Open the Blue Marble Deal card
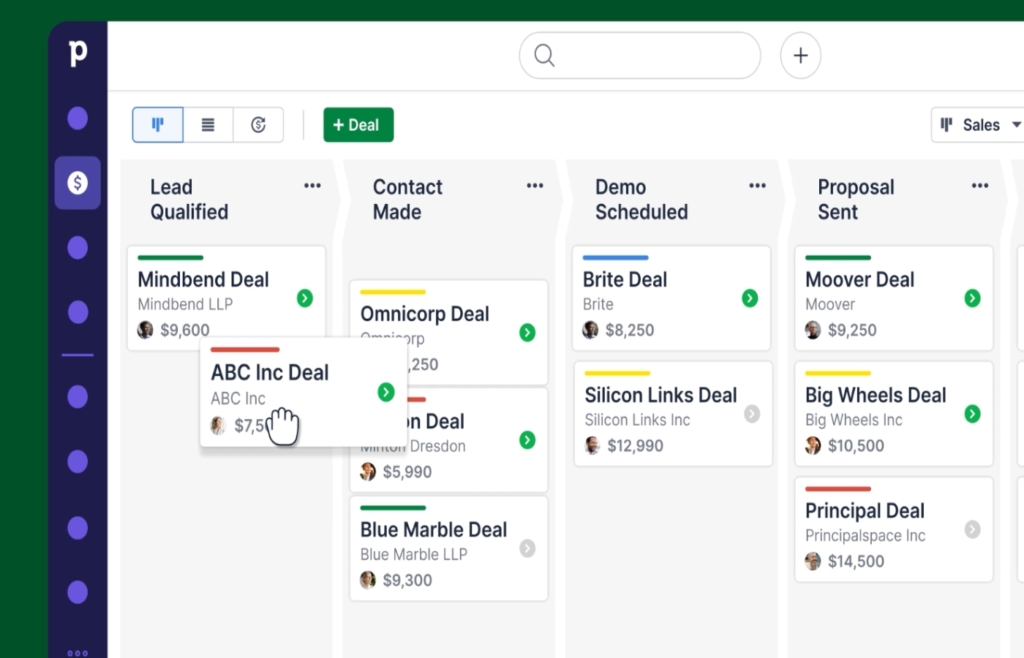This screenshot has width=1024, height=658. pos(433,529)
